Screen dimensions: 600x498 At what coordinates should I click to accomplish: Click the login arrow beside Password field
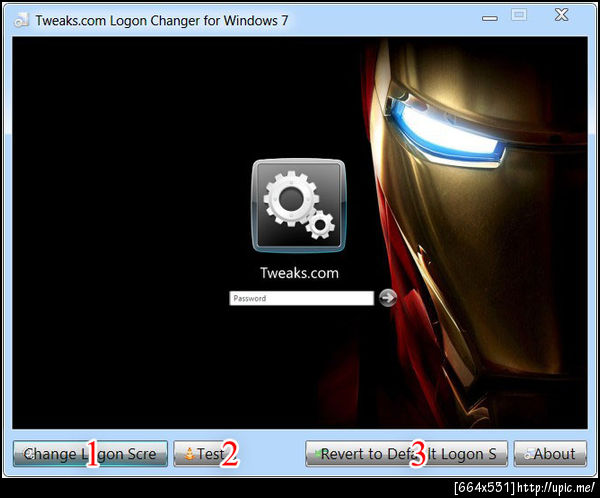click(x=388, y=298)
